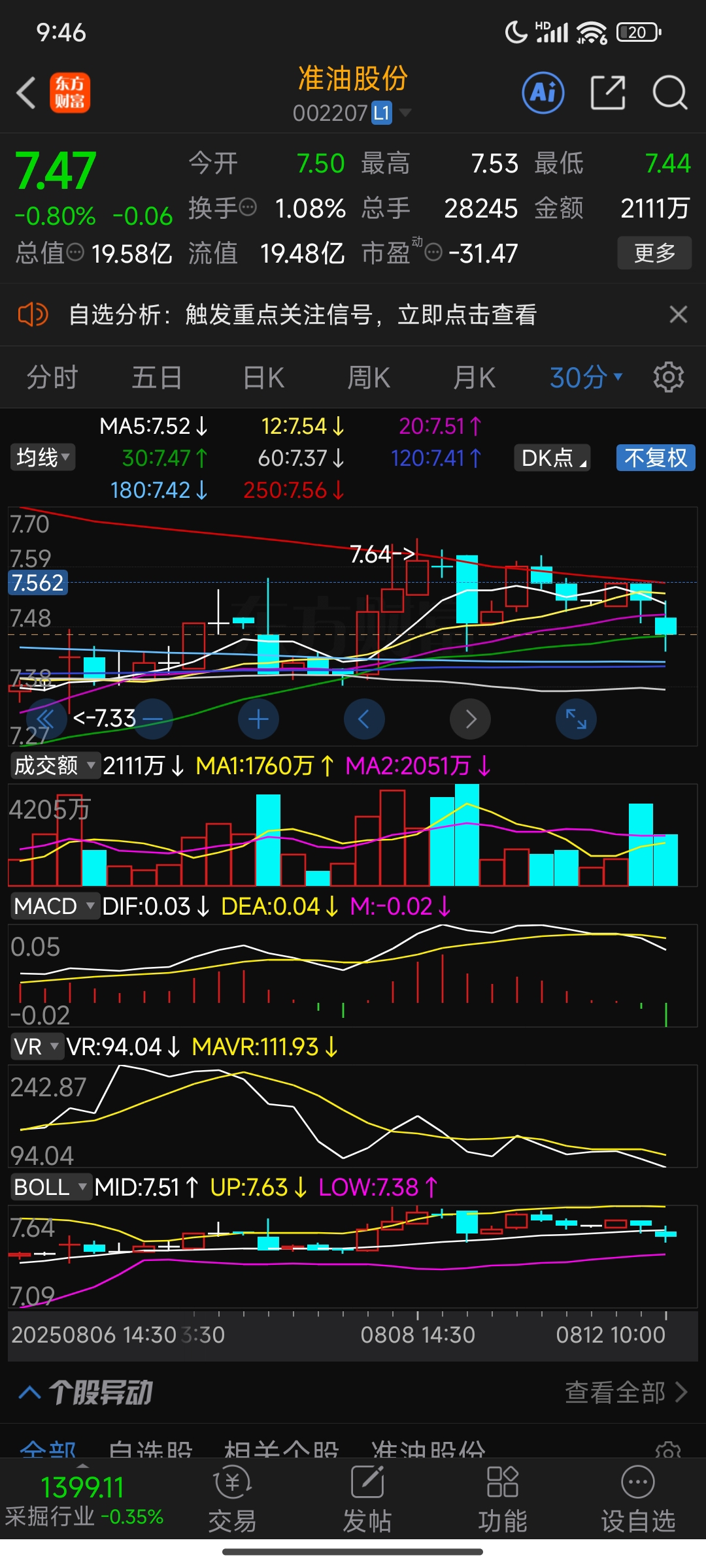Tap 自选分析 signal message text
706x1568 pixels.
[x=303, y=315]
